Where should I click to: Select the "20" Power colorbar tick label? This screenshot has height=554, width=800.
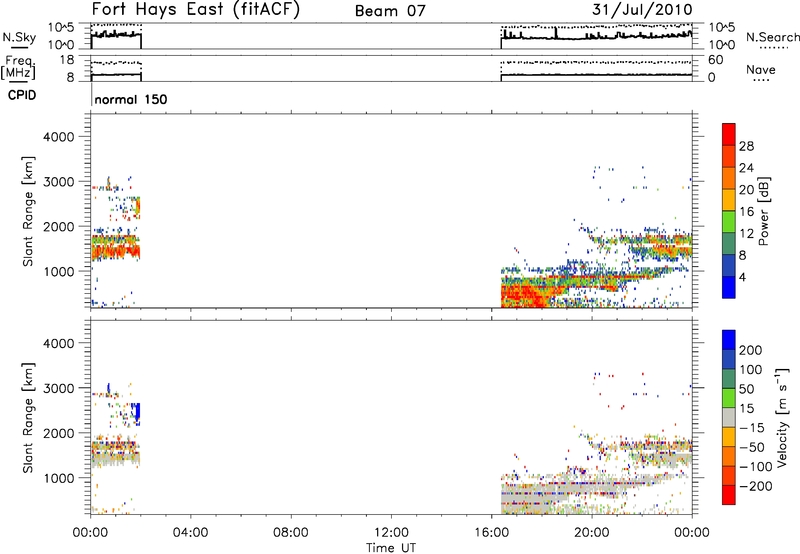pos(746,190)
